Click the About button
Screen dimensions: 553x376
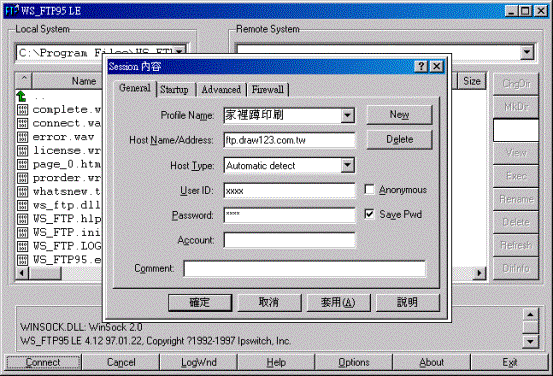click(431, 362)
